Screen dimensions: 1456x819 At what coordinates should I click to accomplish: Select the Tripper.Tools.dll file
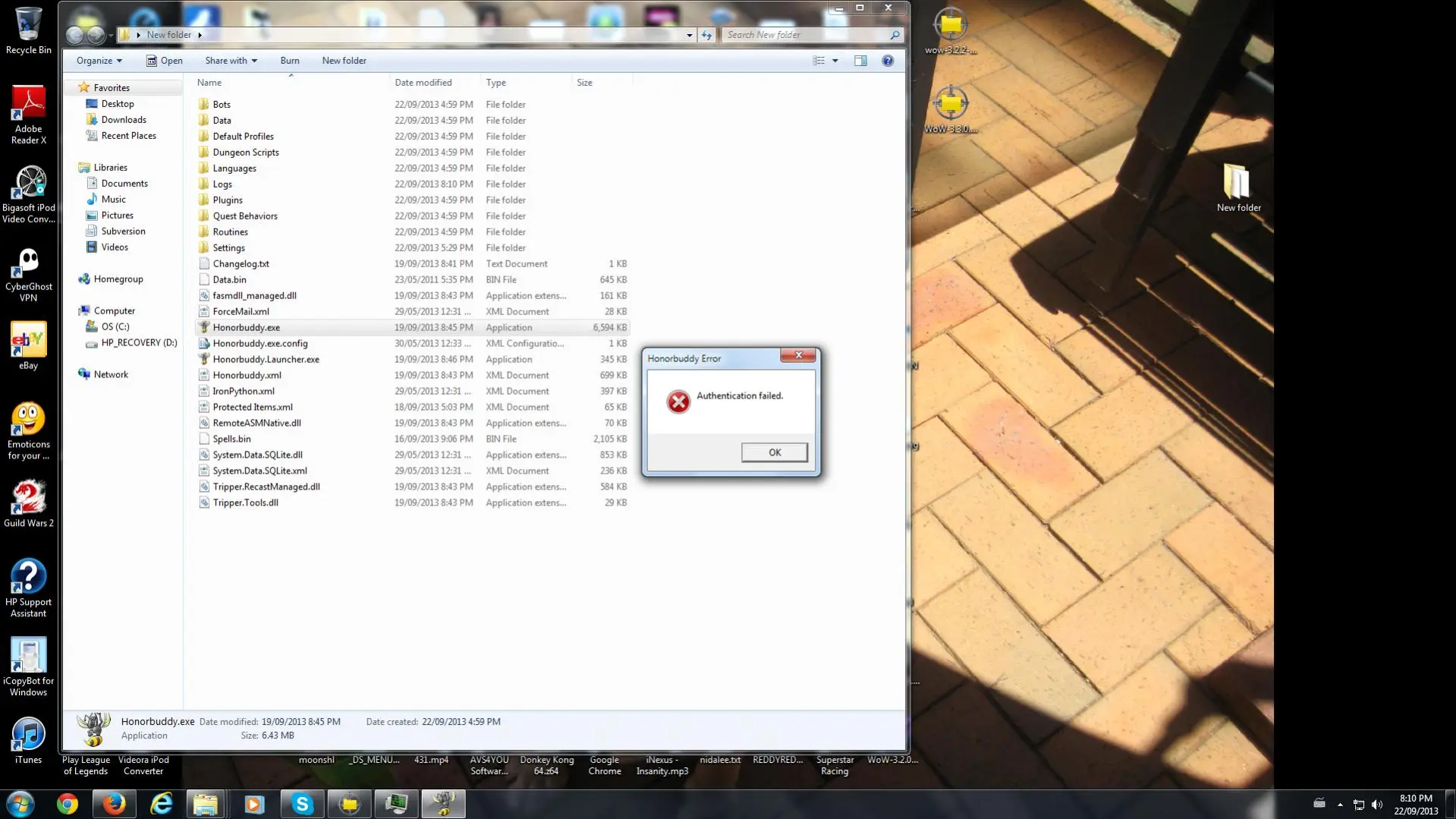pos(245,503)
